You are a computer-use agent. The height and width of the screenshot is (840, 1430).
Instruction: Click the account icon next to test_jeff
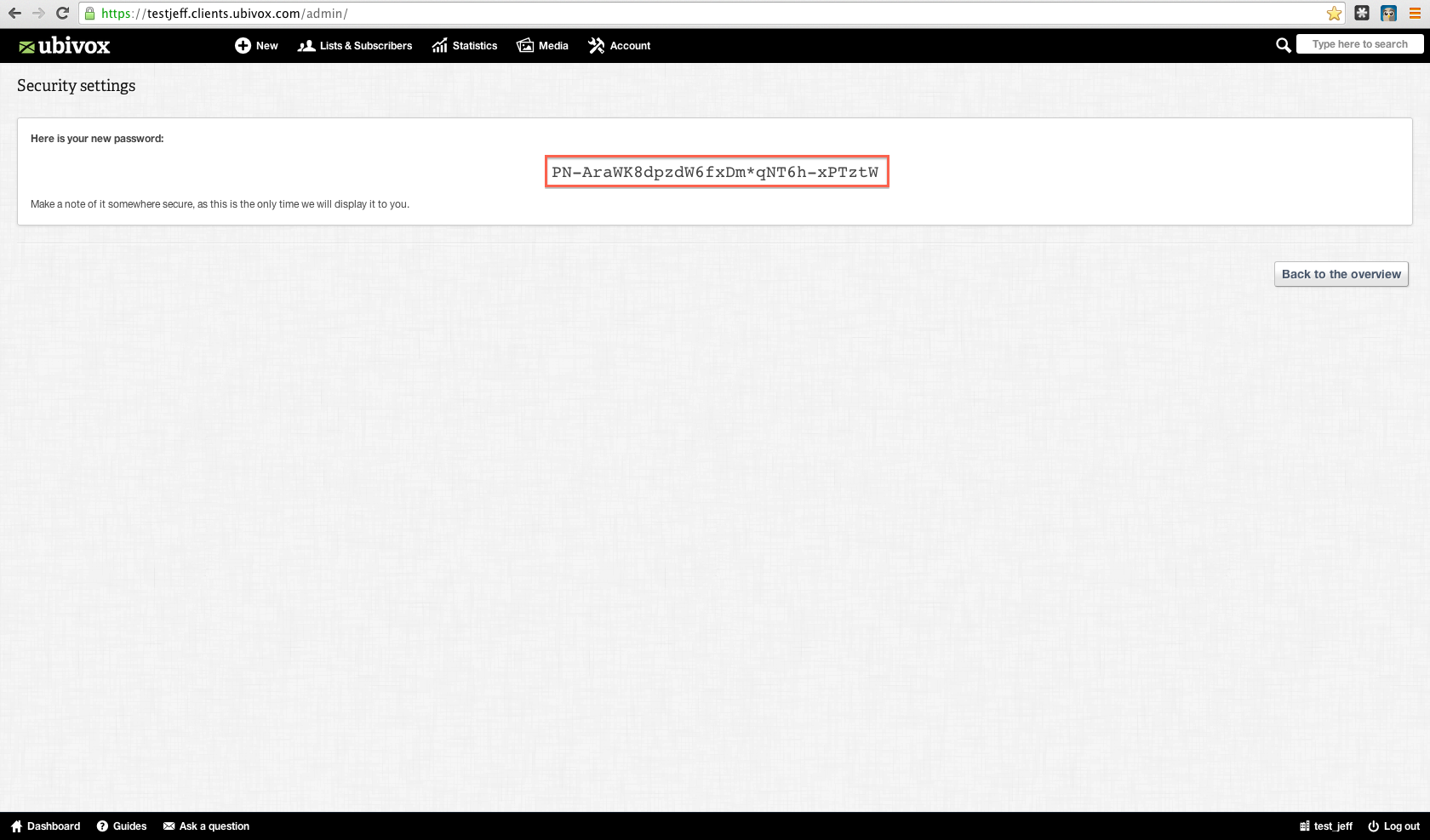tap(1305, 826)
